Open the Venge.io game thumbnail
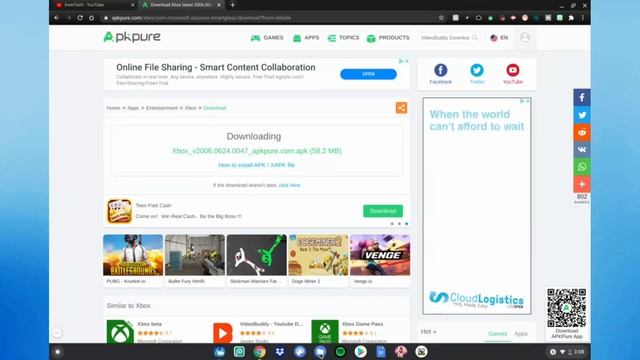The image size is (640, 360). (380, 255)
